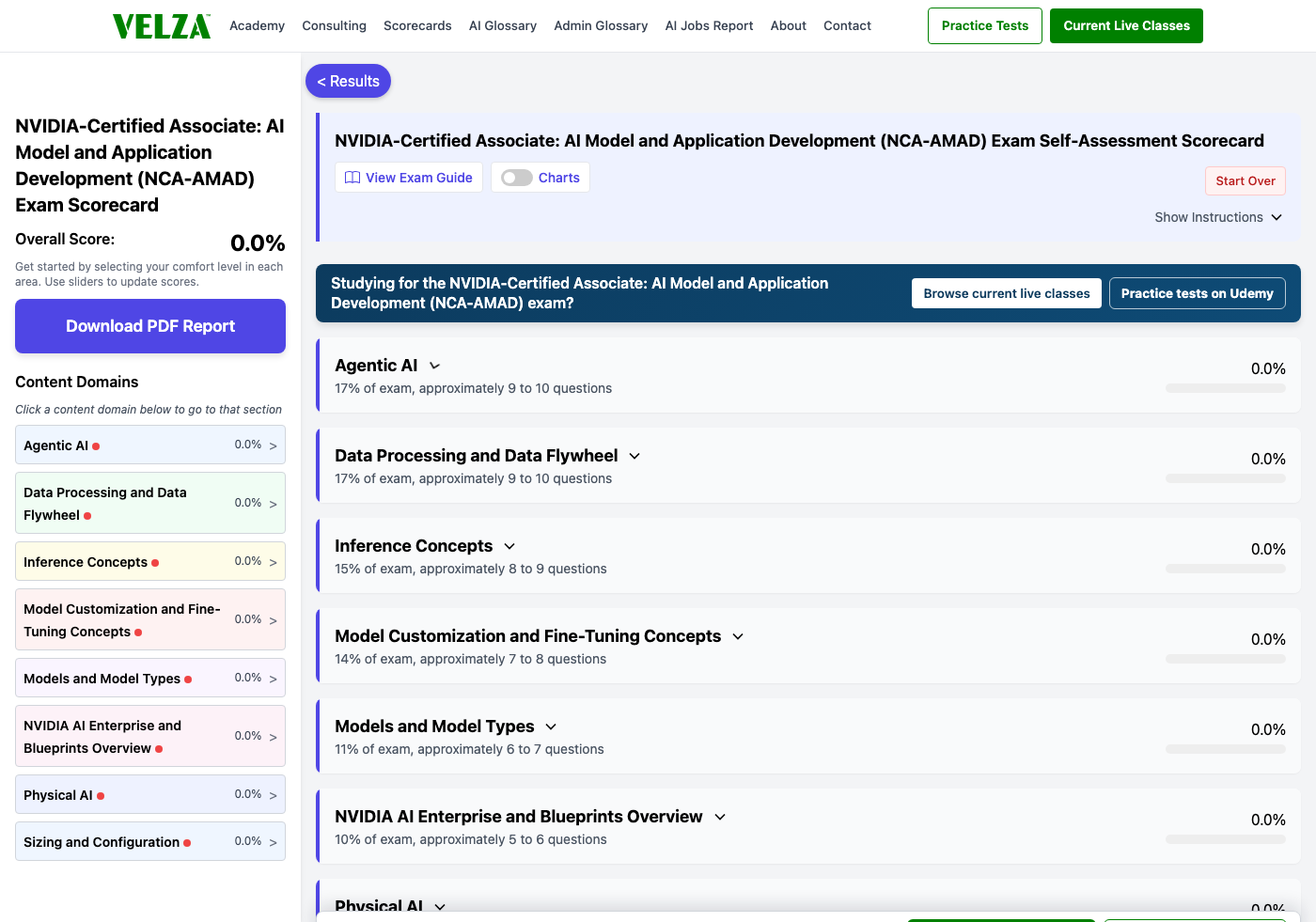
Task: Open Current Live Classes
Action: [1126, 25]
